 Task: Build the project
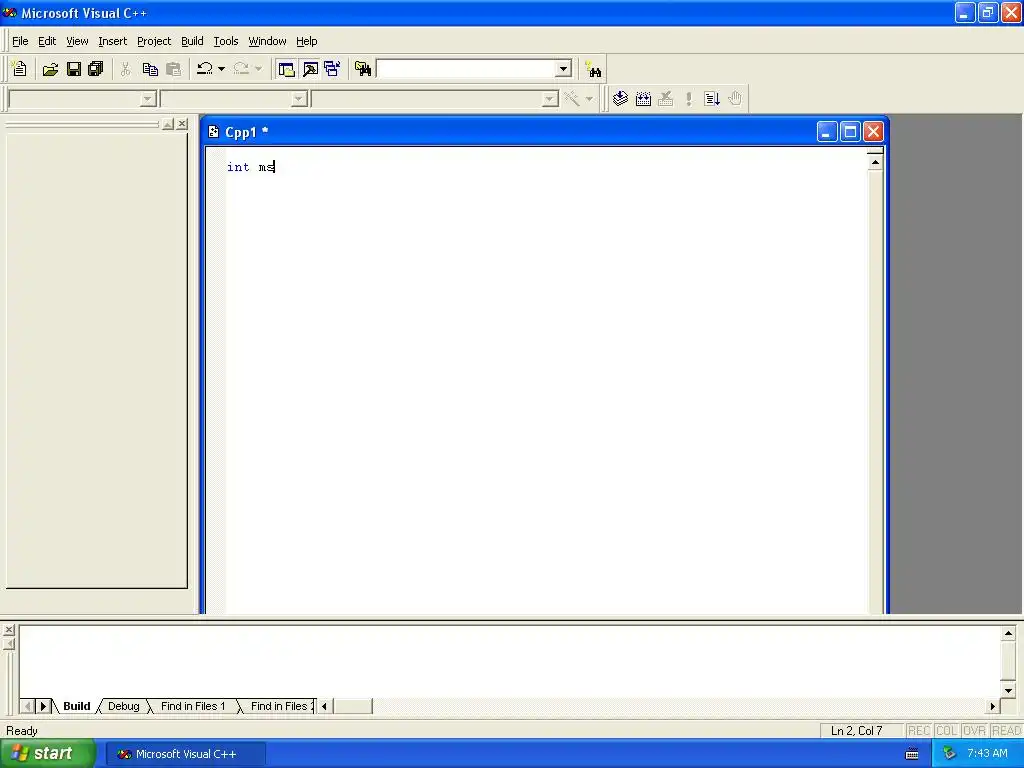(643, 99)
